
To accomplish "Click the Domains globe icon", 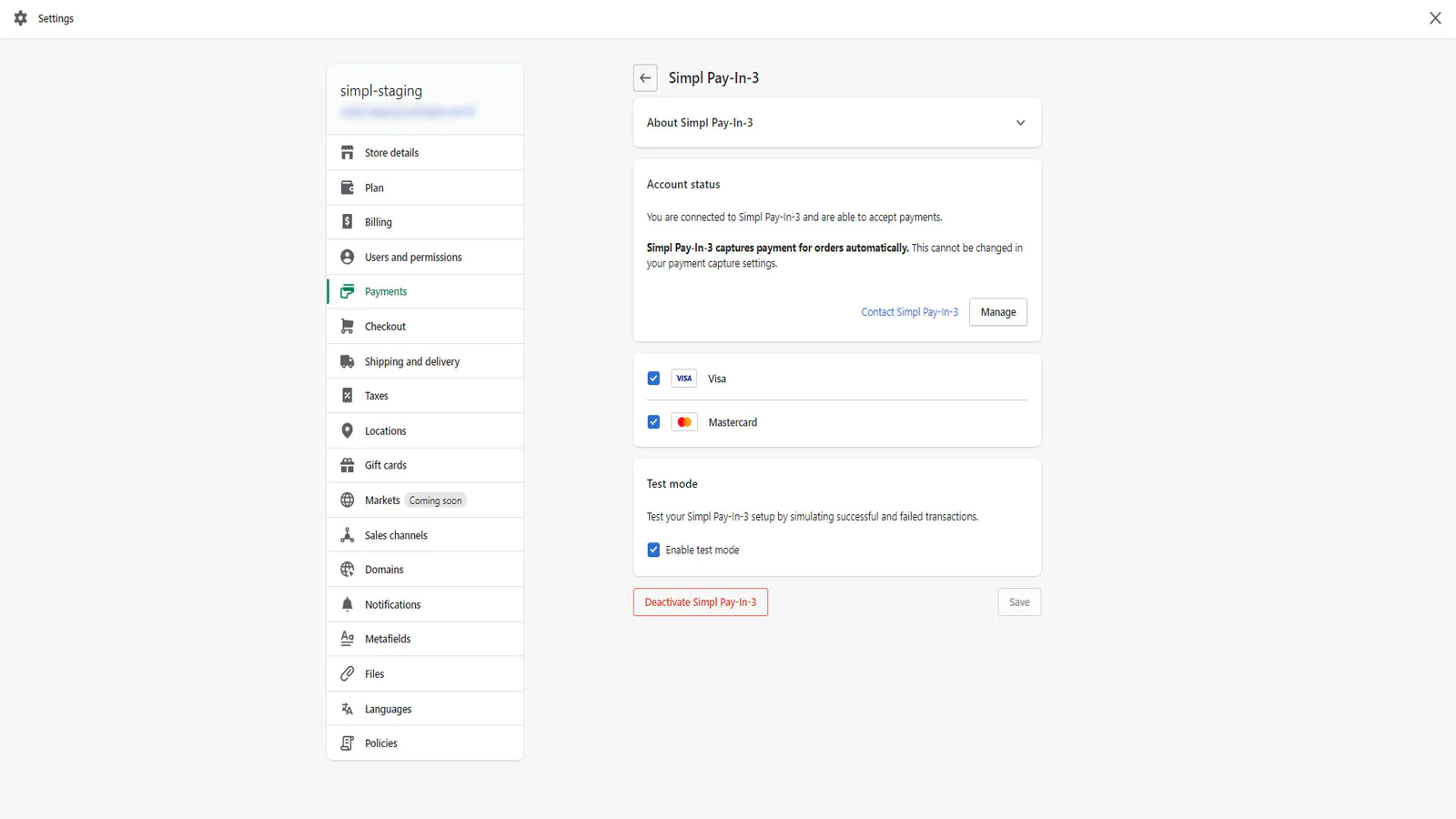I will [347, 570].
